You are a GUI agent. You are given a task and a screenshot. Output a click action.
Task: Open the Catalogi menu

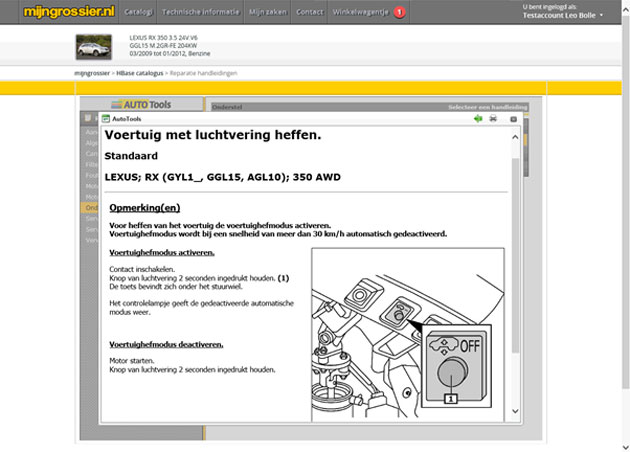click(138, 12)
